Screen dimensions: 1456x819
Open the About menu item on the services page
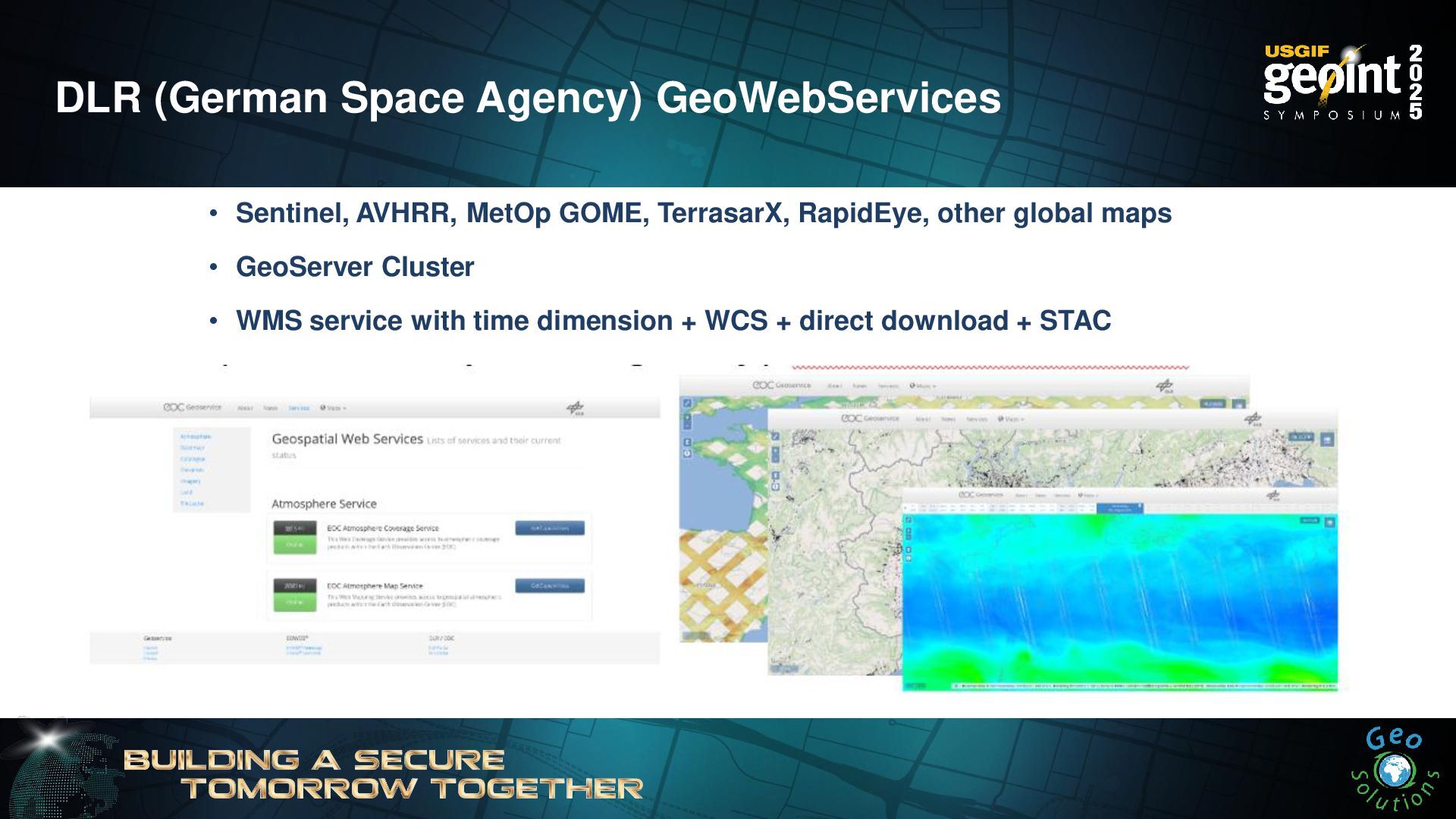click(x=245, y=408)
